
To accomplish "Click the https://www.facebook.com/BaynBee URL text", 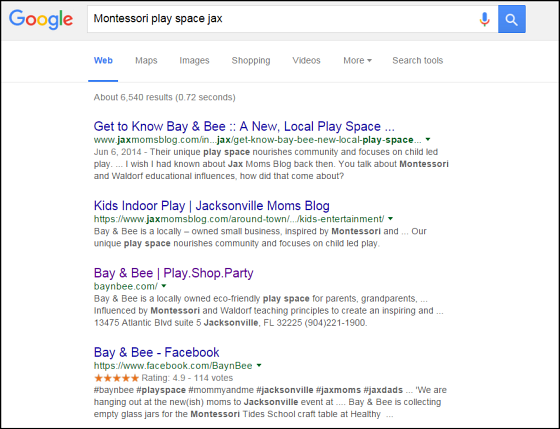I will pos(173,366).
